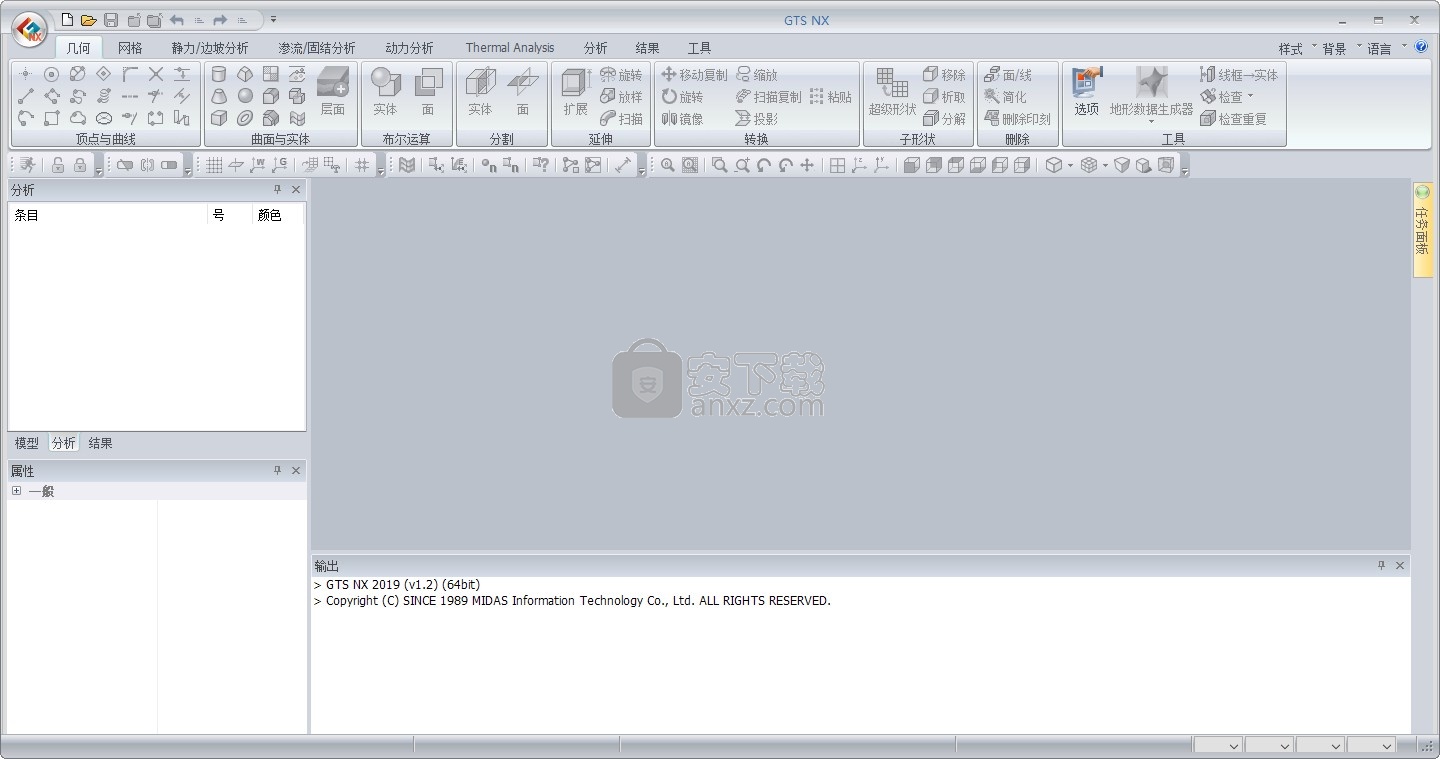Click the 扫描复制 sweep copy button
Image resolution: width=1440 pixels, height=759 pixels.
pyautogui.click(x=768, y=96)
